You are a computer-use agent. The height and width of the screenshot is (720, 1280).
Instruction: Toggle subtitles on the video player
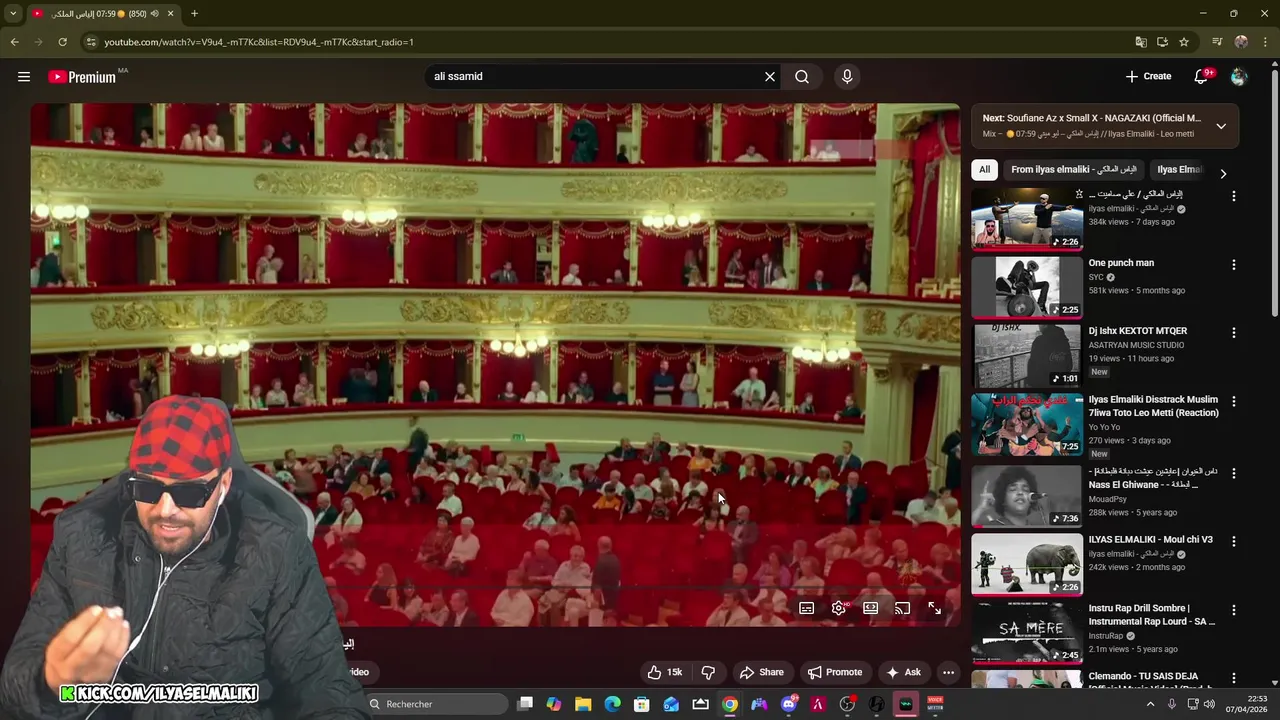807,608
